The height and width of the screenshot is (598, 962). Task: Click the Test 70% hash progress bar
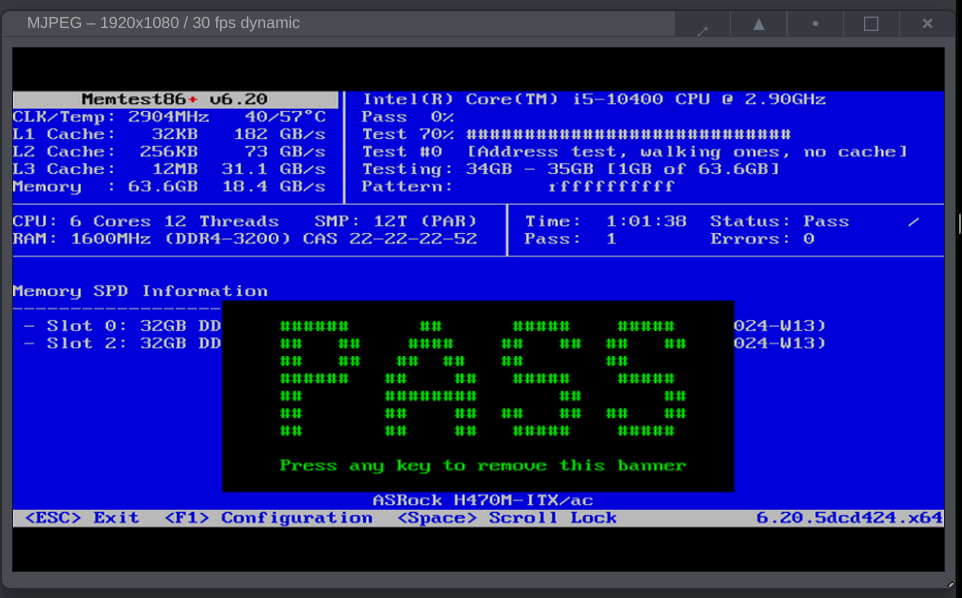point(629,134)
